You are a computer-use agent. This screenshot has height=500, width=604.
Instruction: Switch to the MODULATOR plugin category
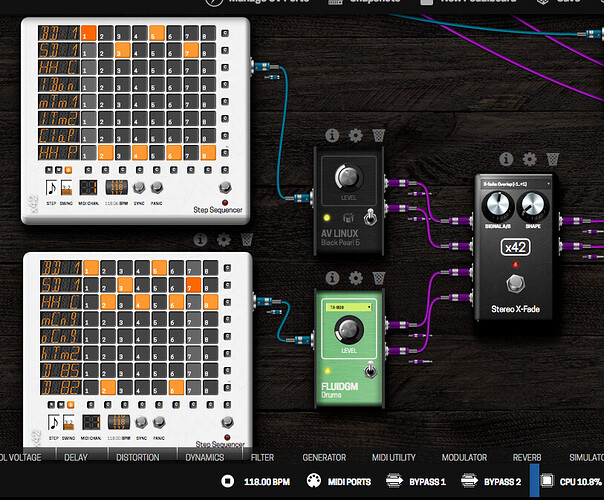pos(464,457)
